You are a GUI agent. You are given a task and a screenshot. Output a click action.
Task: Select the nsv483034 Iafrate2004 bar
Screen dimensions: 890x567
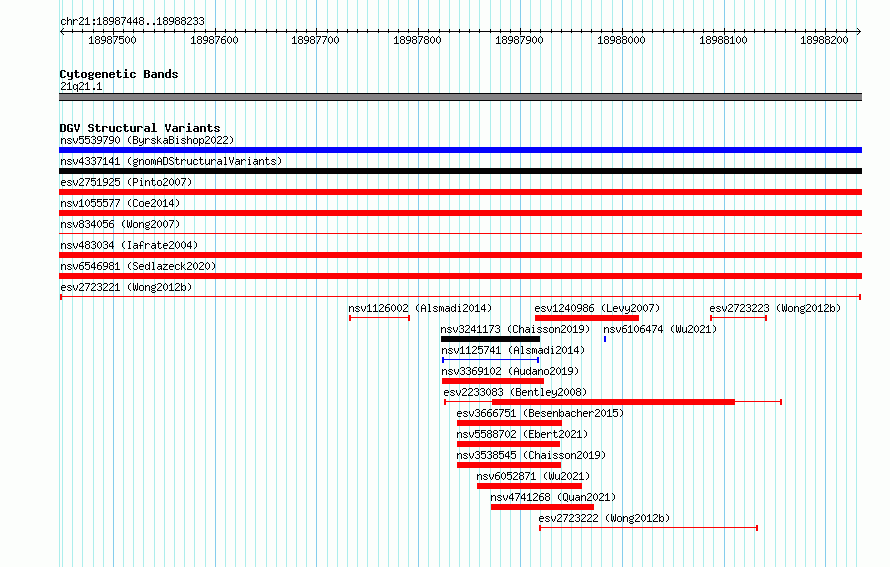pyautogui.click(x=460, y=255)
